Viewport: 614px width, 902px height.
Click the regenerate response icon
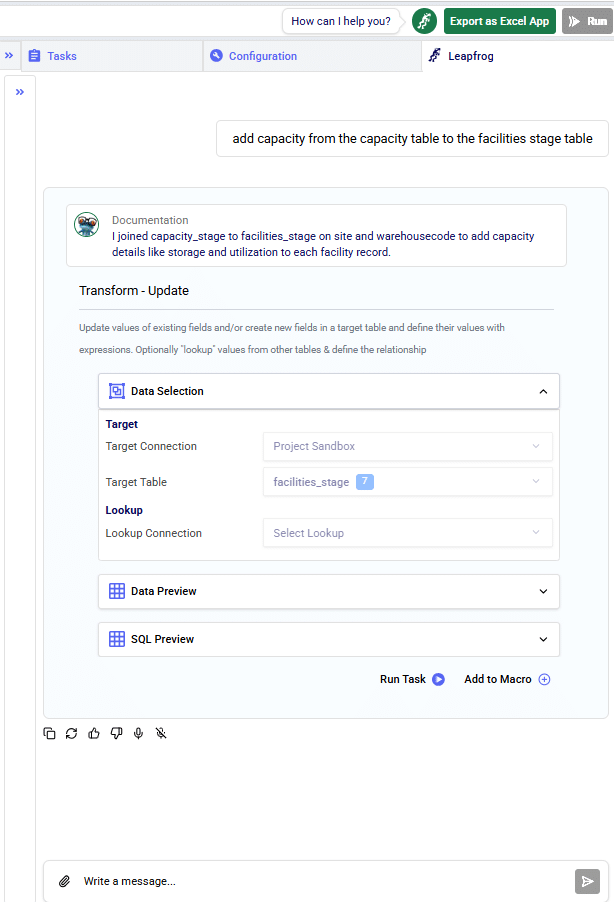[71, 733]
